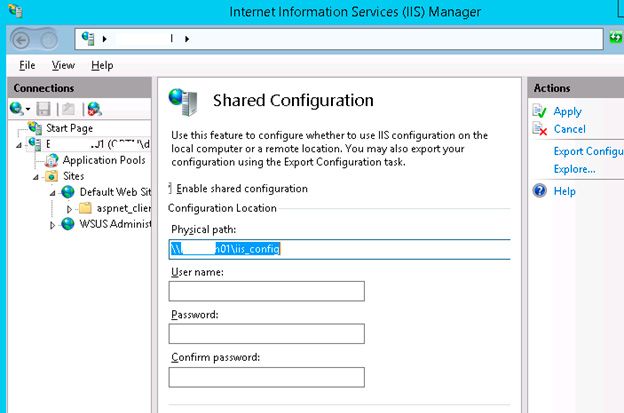Expand the first address bar breadcrumb arrow
624x413 pixels.
tap(105, 39)
